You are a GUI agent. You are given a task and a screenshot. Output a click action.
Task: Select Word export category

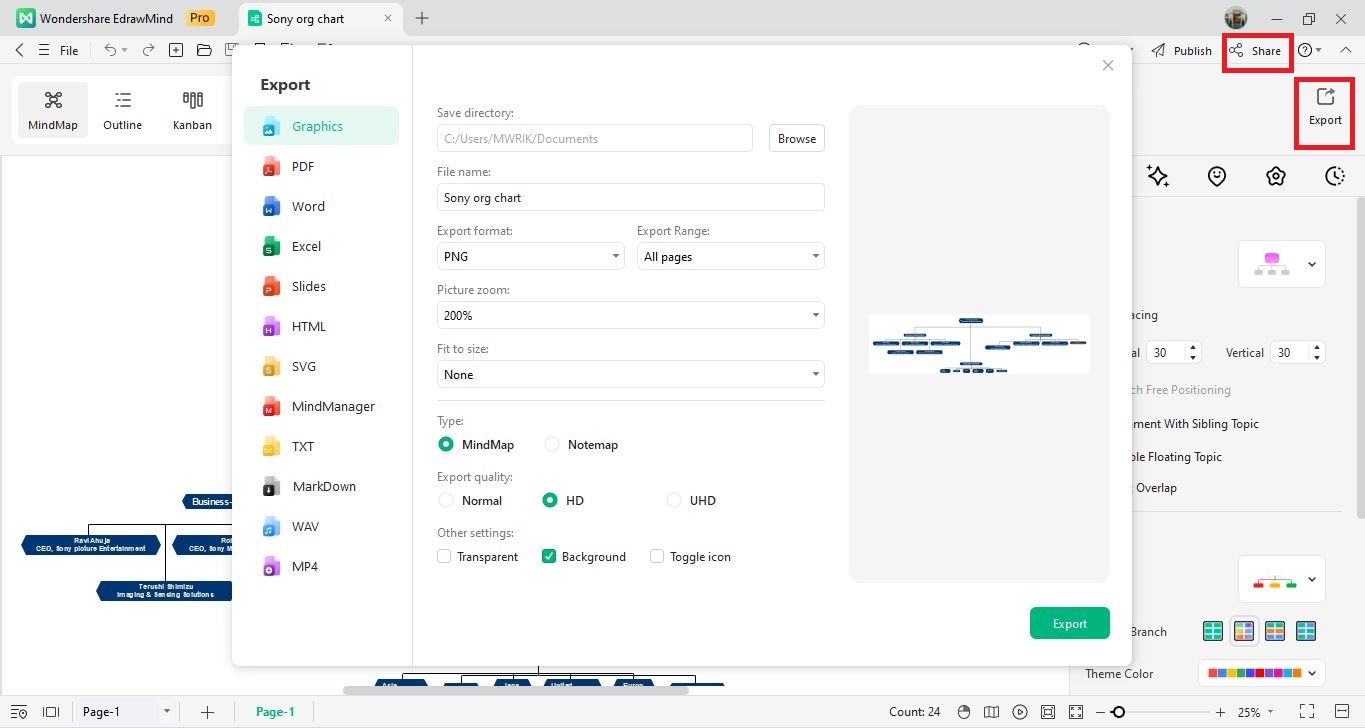click(321, 206)
